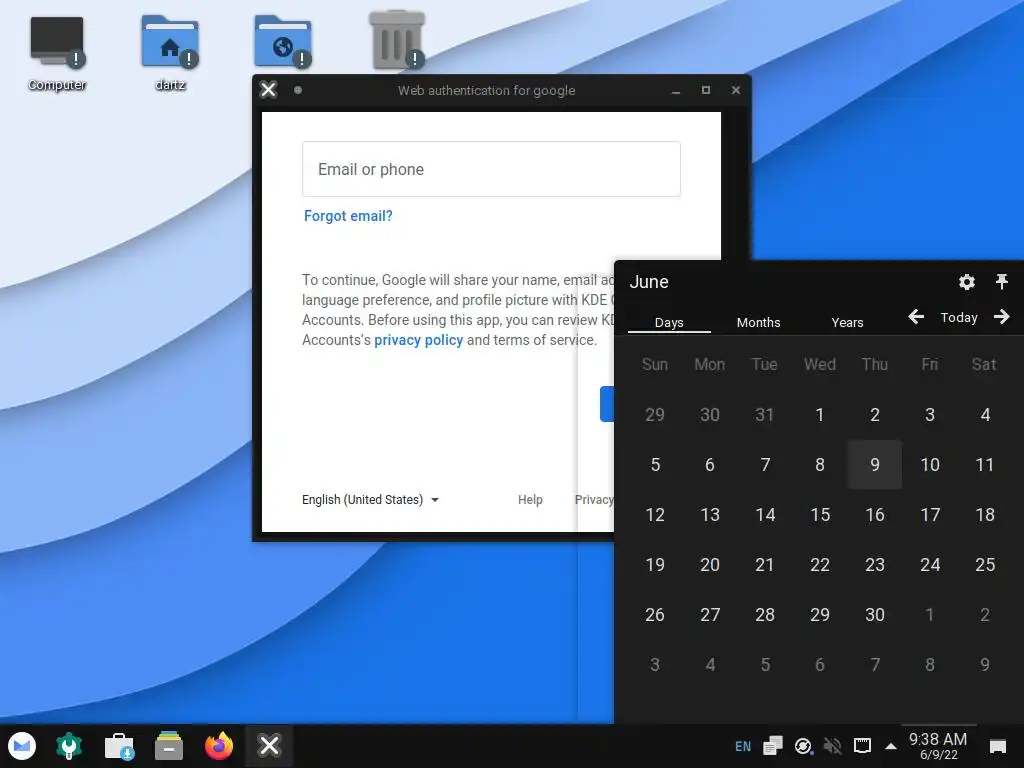Click the June month heading

tap(648, 282)
